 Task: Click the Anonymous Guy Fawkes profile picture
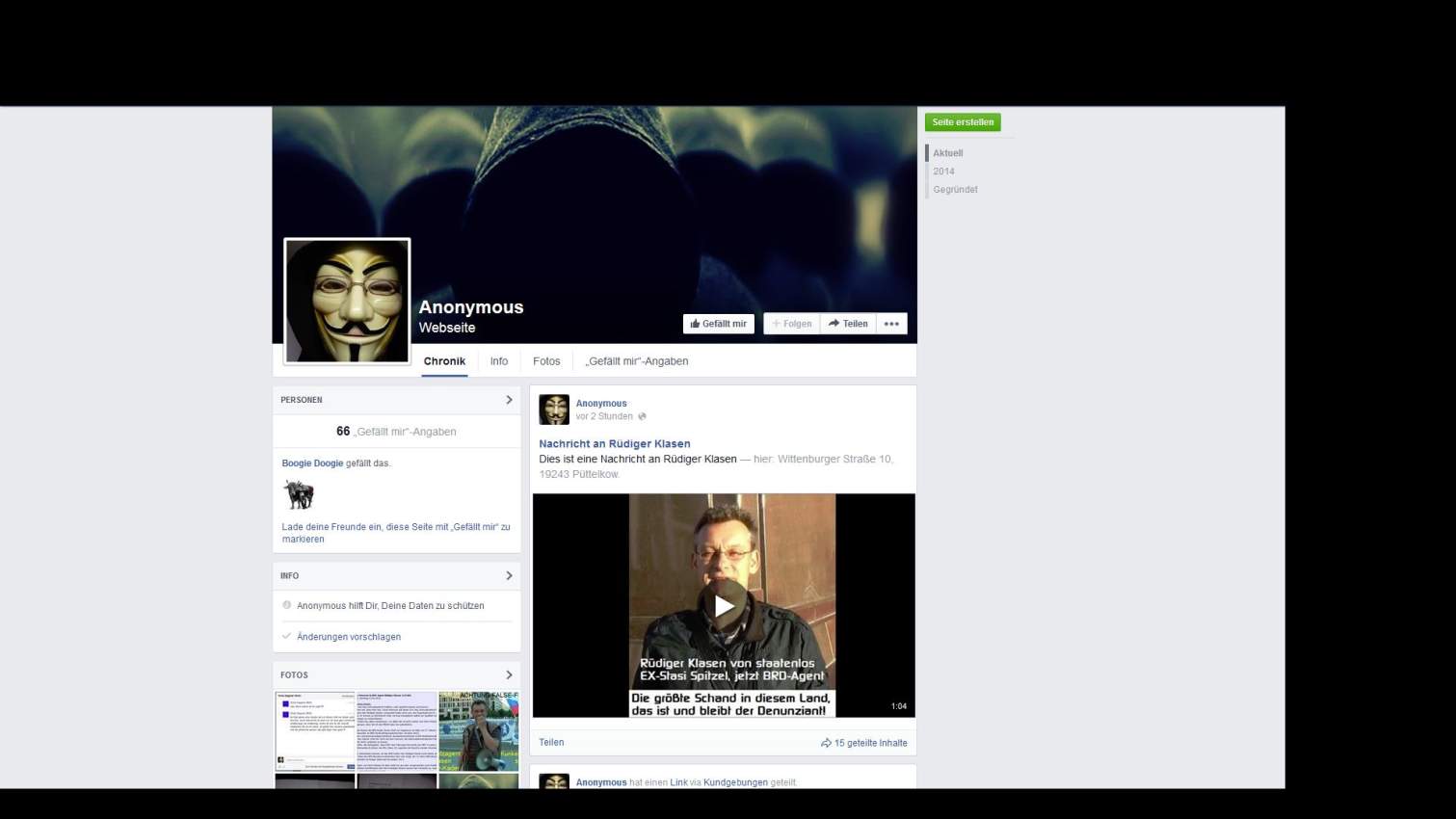[347, 301]
